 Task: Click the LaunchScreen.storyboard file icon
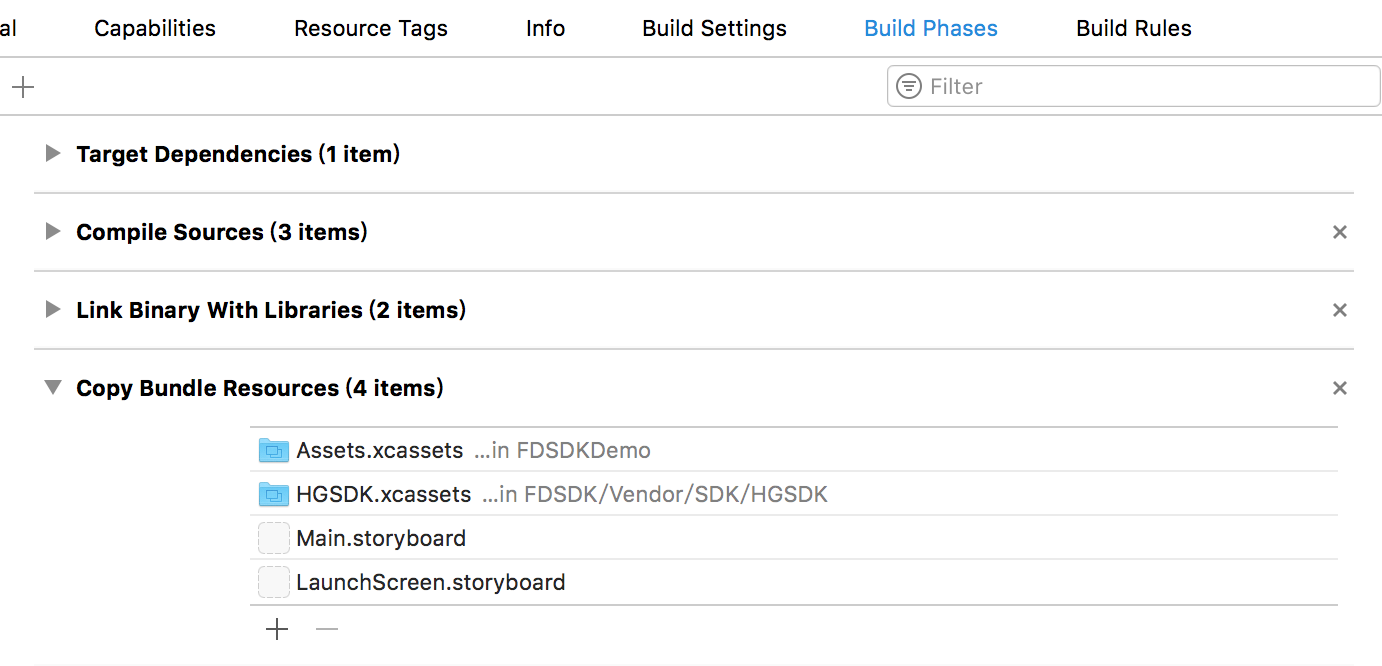(273, 582)
